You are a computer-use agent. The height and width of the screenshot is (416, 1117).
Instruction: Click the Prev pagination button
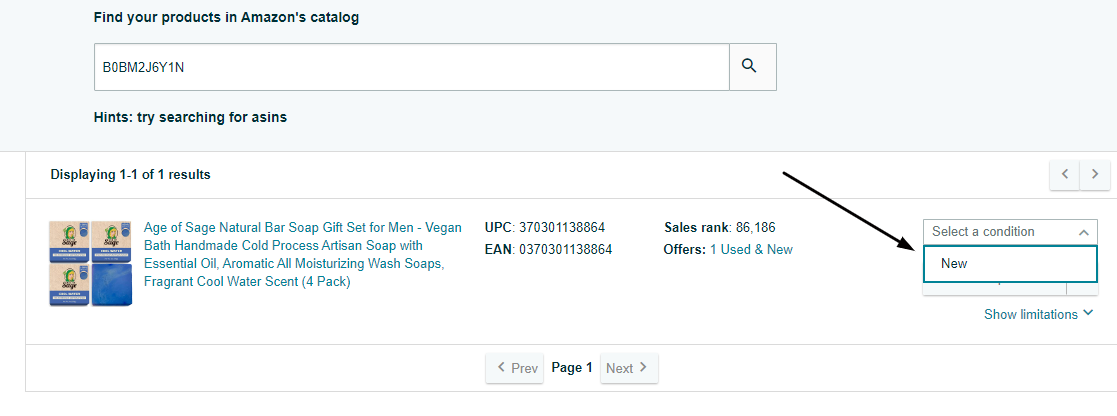coord(515,368)
